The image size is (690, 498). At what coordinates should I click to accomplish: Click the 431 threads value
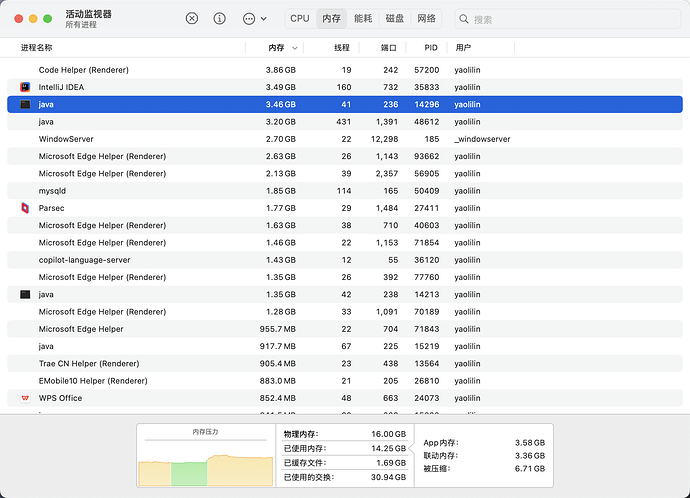(343, 122)
